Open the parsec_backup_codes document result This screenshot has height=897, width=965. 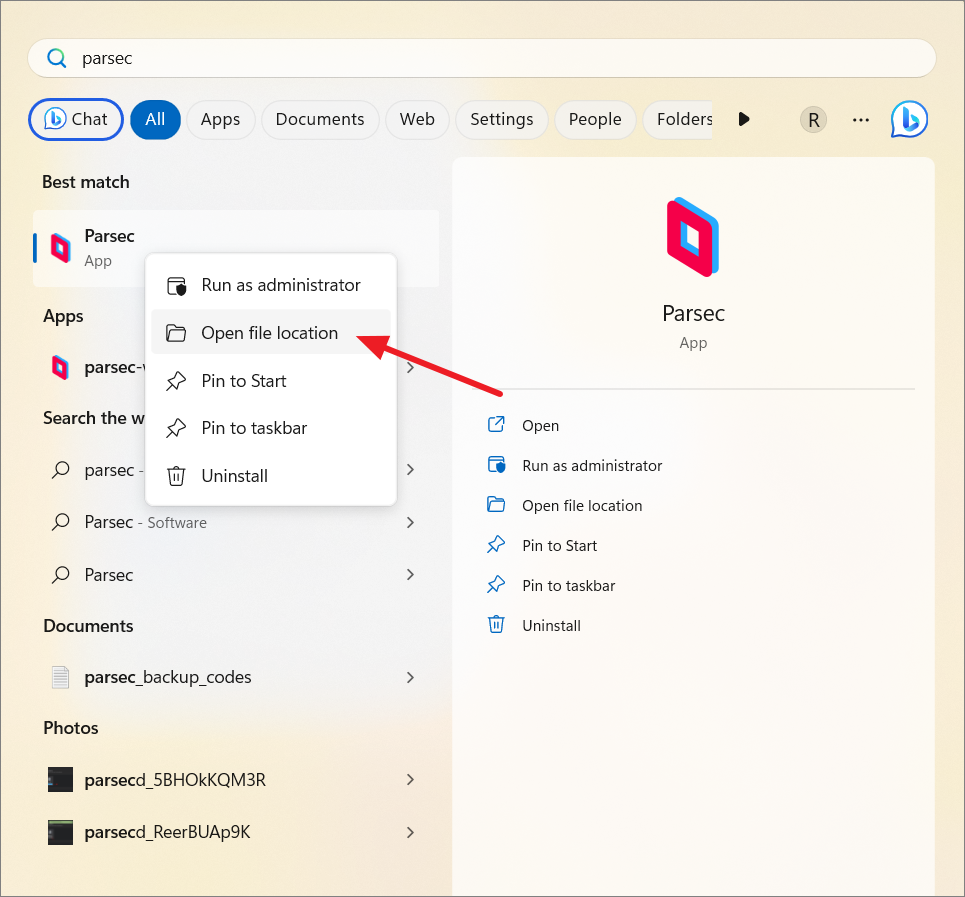click(x=236, y=677)
